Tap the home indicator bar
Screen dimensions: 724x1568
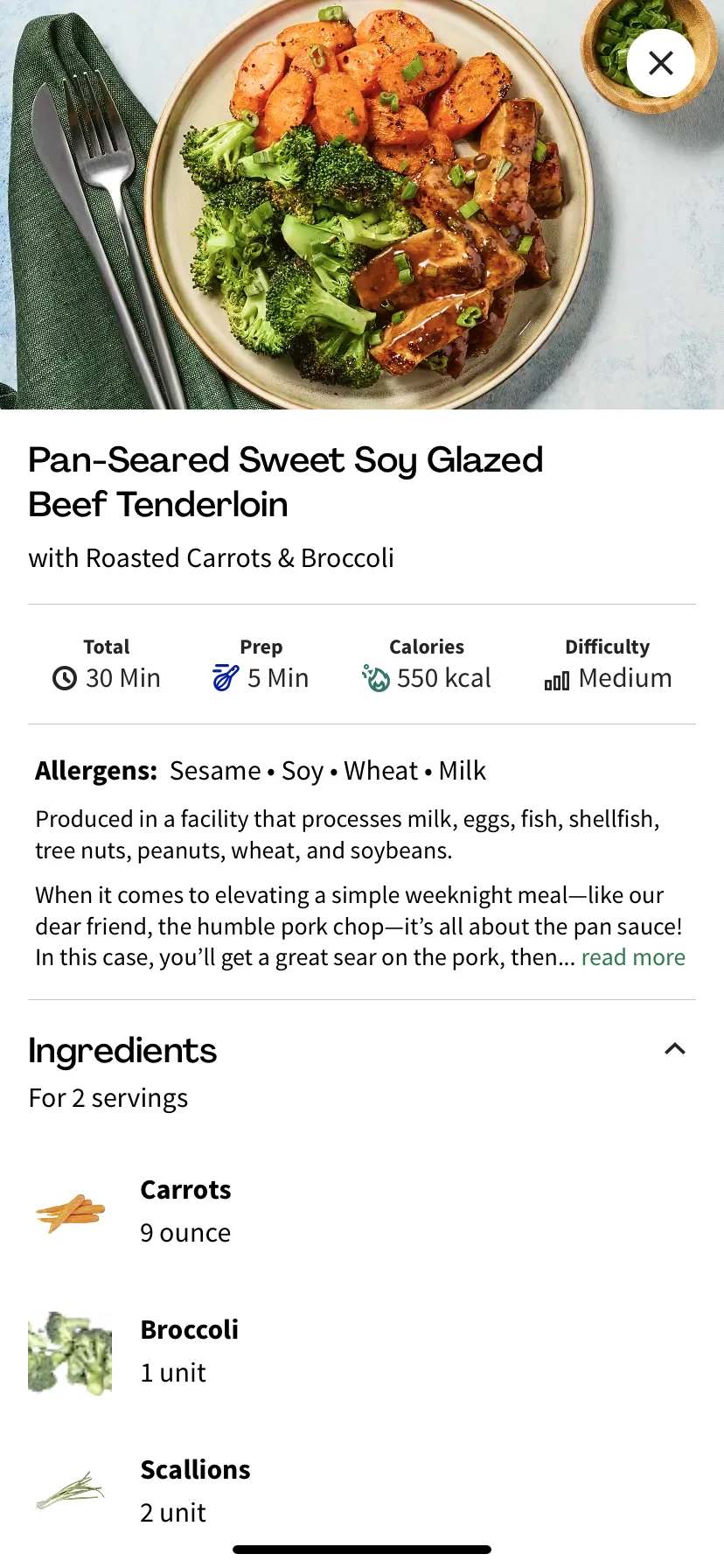[362, 1550]
